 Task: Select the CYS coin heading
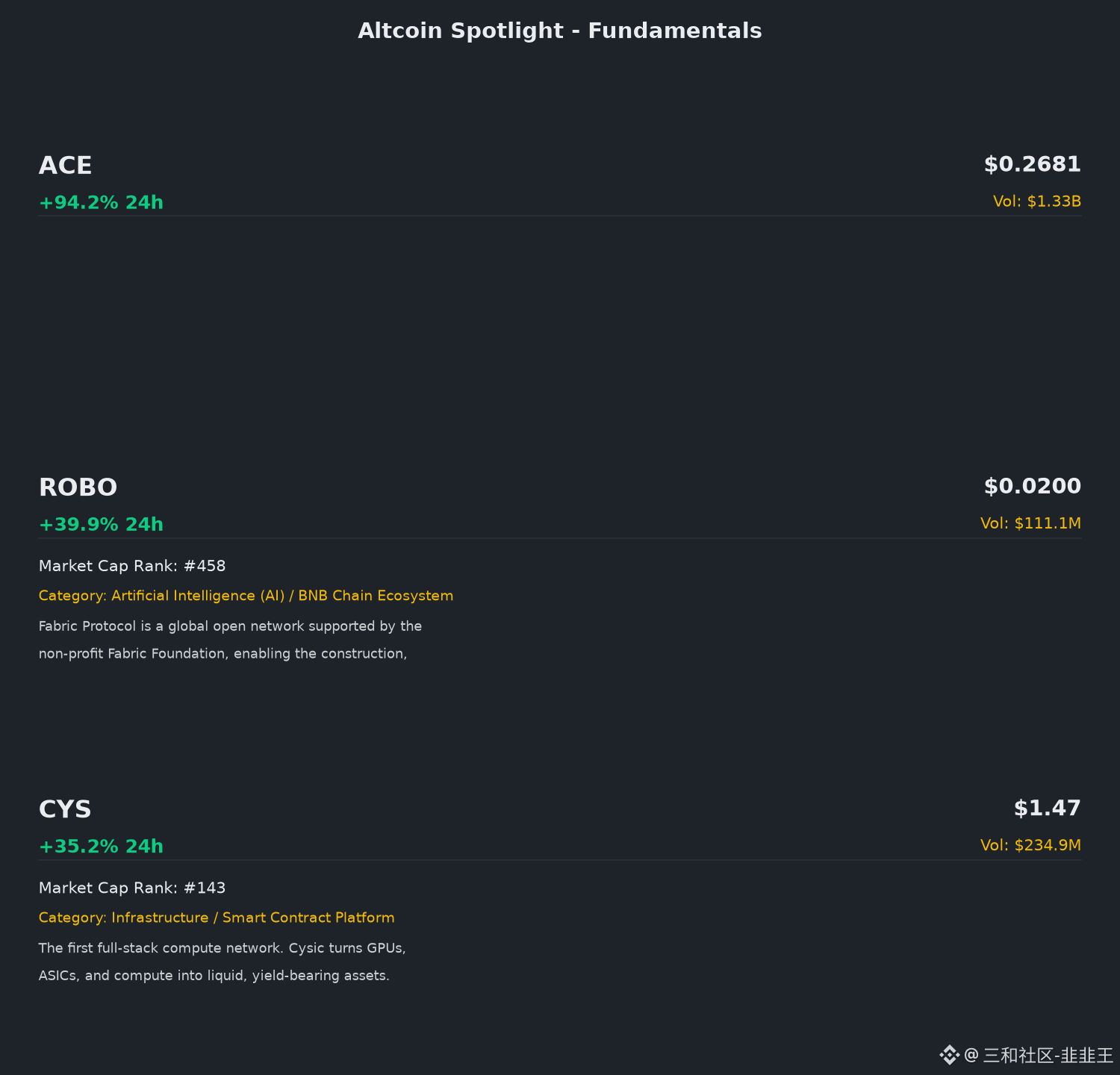tap(65, 809)
